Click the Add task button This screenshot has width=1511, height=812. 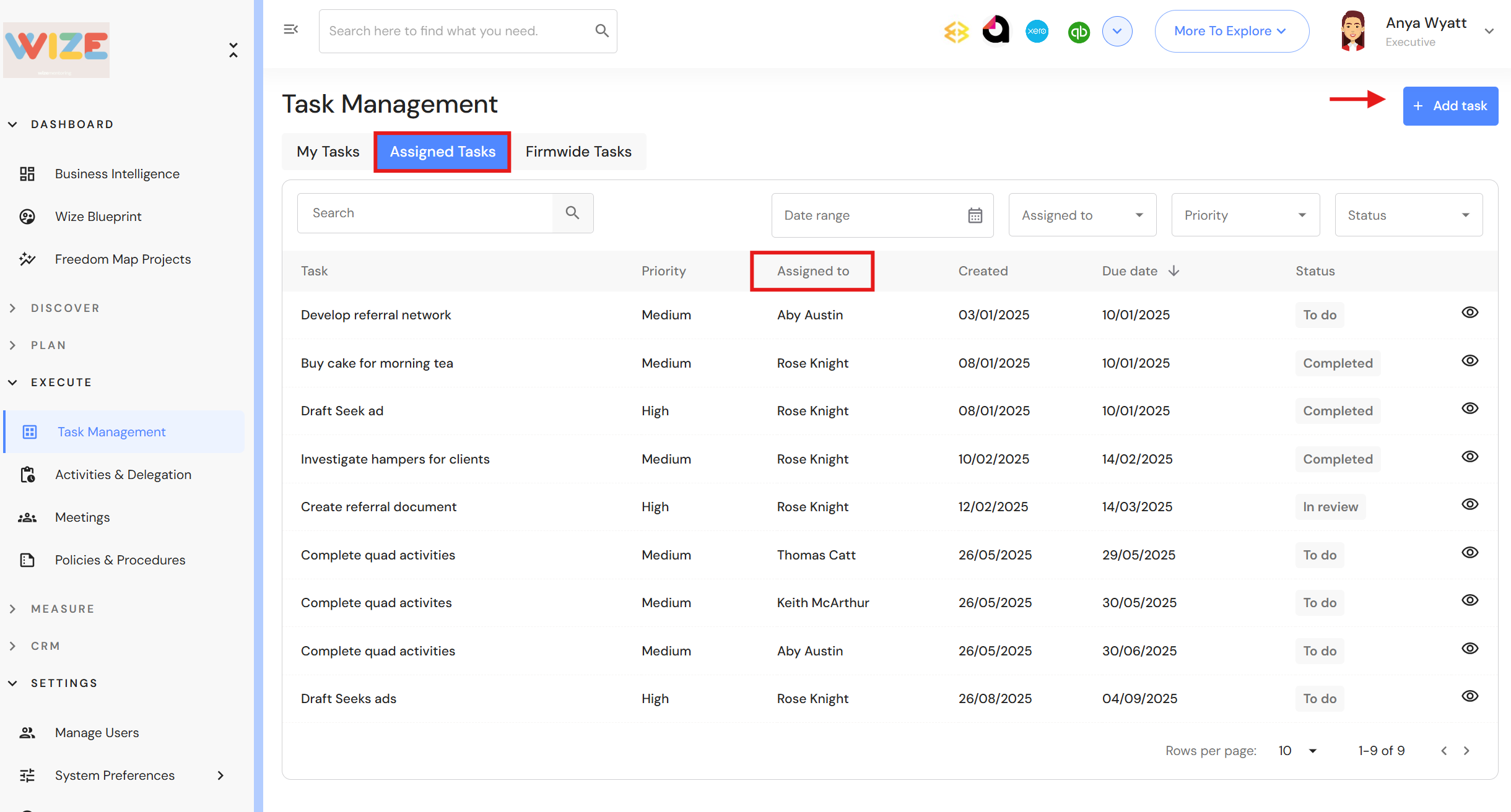point(1450,106)
